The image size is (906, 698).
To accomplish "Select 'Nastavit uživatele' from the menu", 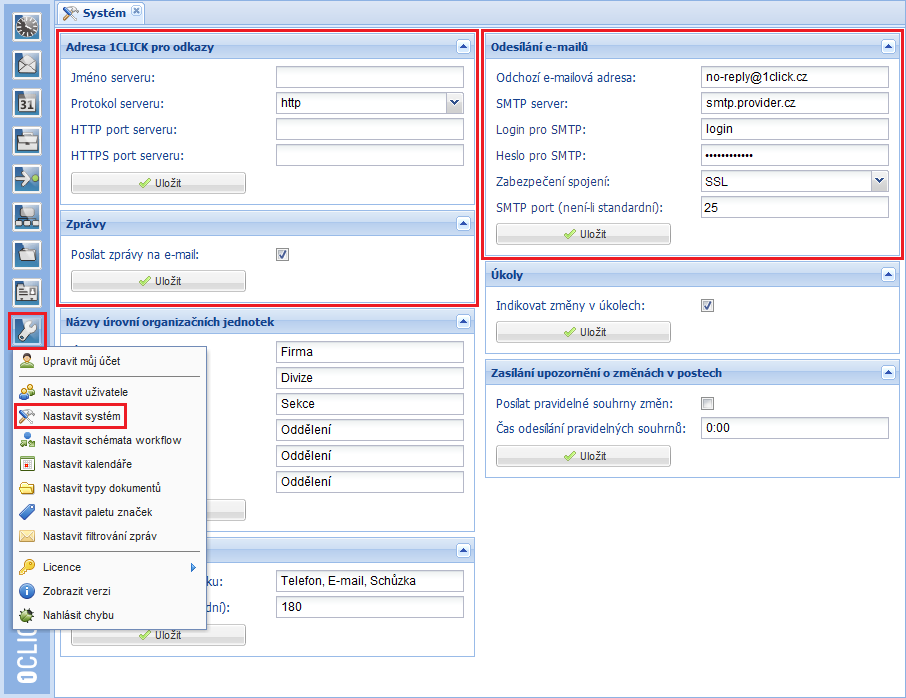I will tap(85, 392).
